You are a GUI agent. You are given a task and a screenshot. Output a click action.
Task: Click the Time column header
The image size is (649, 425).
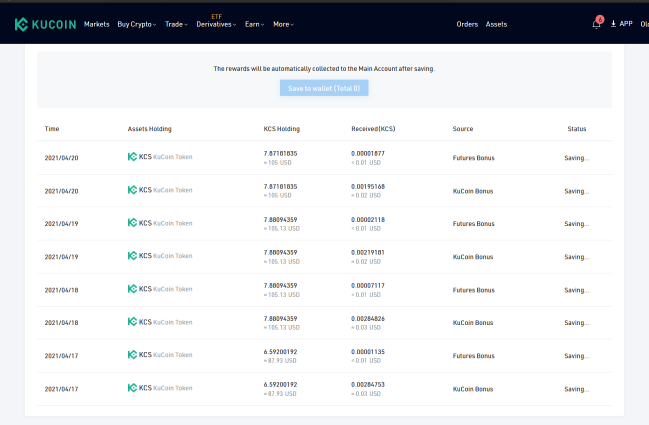point(52,129)
